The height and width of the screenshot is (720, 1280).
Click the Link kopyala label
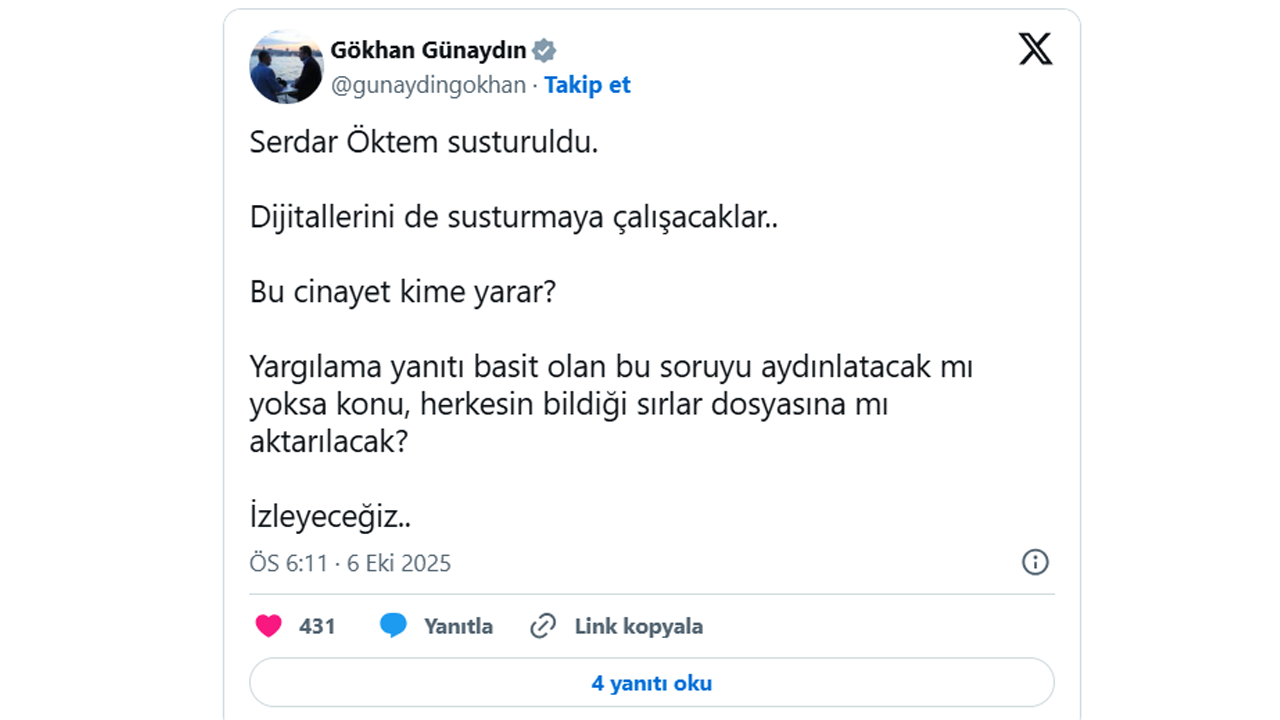[638, 627]
